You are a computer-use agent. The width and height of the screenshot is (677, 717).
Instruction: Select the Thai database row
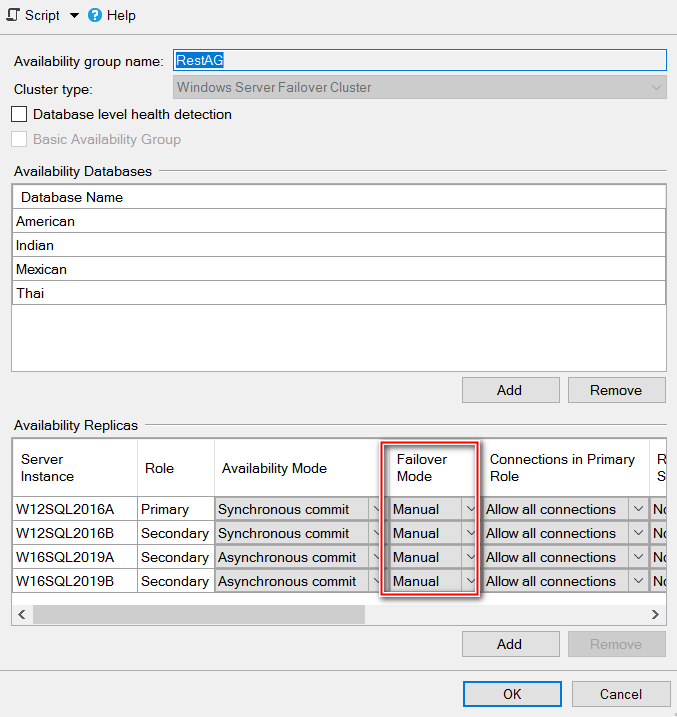(339, 293)
